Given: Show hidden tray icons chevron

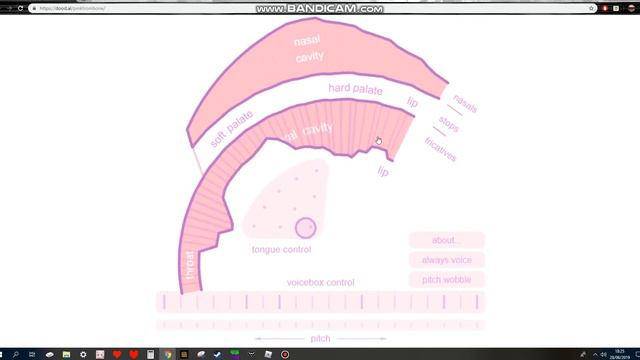Looking at the screenshot, I should coord(596,354).
